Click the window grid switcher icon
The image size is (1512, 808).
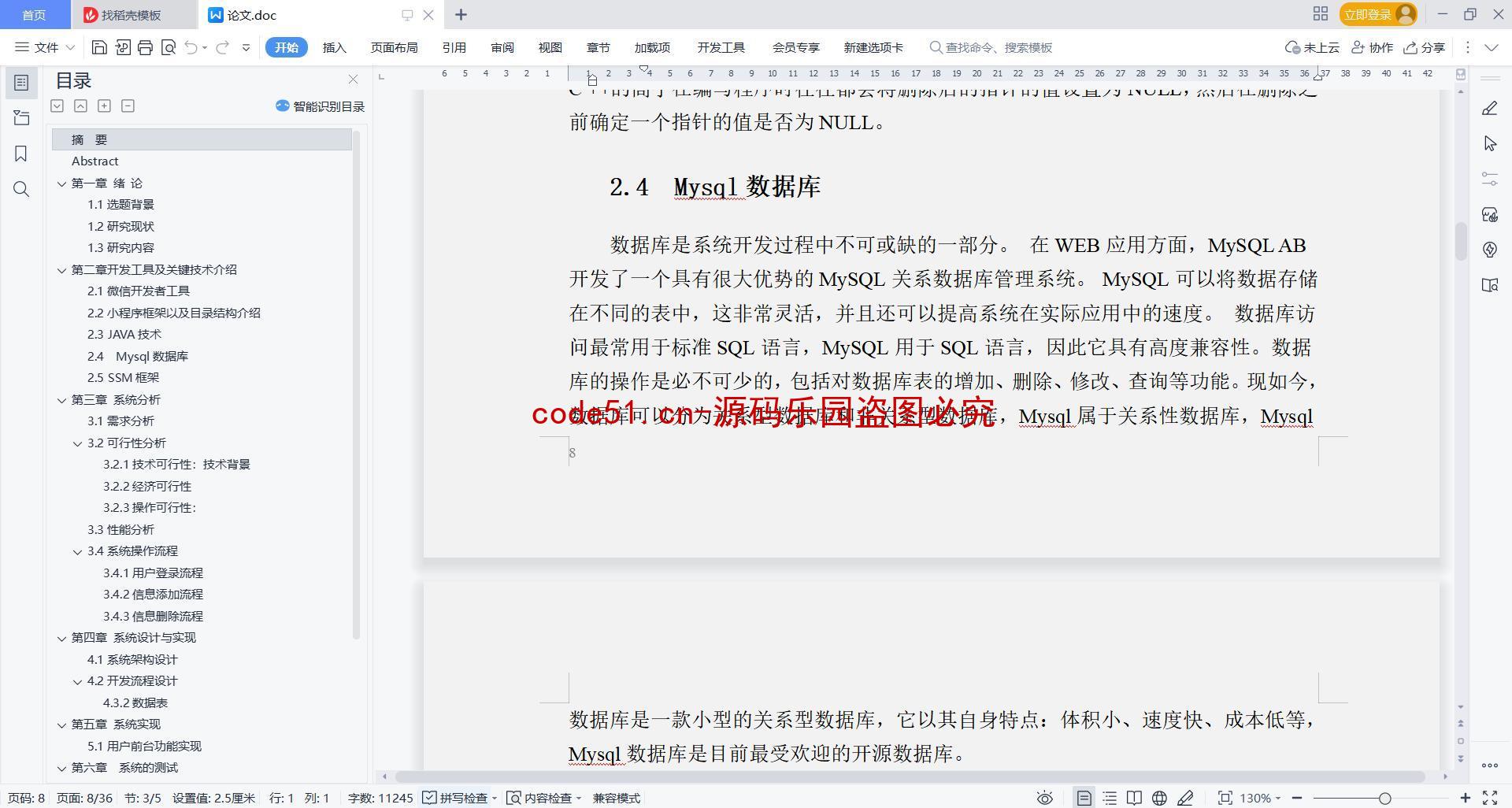(1321, 14)
